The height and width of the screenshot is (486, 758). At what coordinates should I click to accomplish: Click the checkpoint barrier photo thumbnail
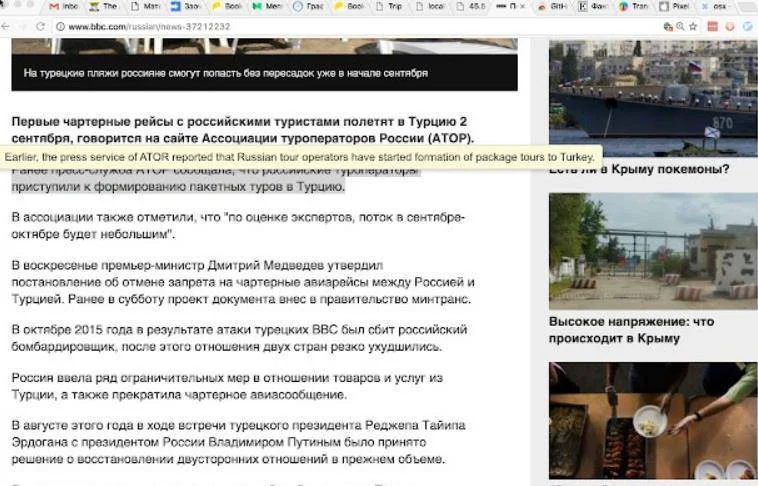pos(653,251)
